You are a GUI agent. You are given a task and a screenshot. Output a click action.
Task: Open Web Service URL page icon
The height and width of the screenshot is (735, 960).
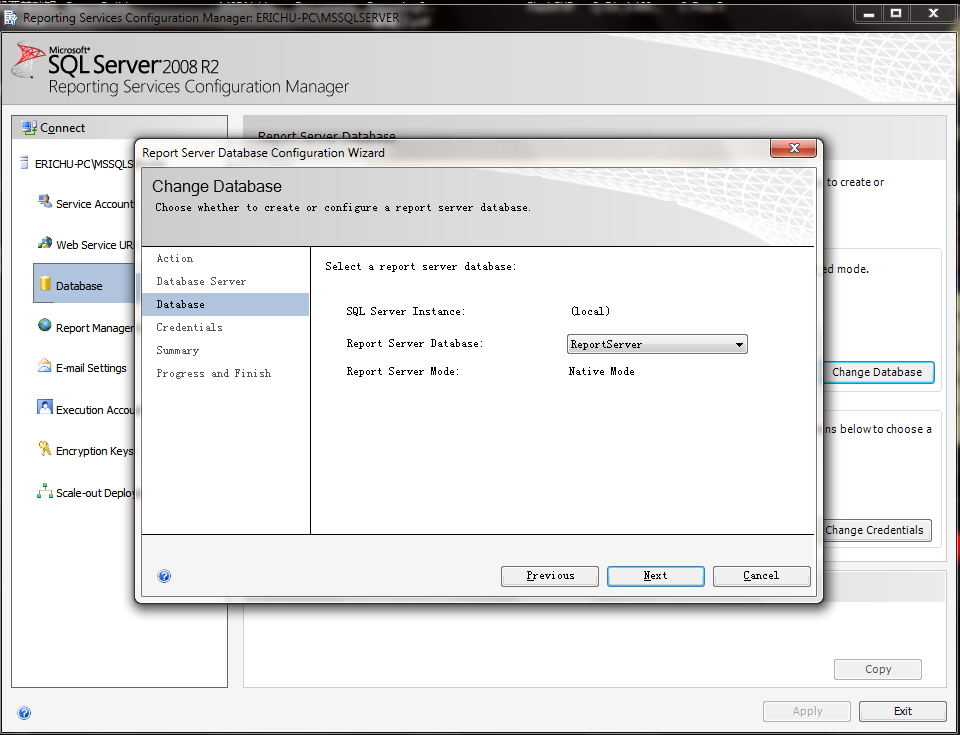(45, 243)
